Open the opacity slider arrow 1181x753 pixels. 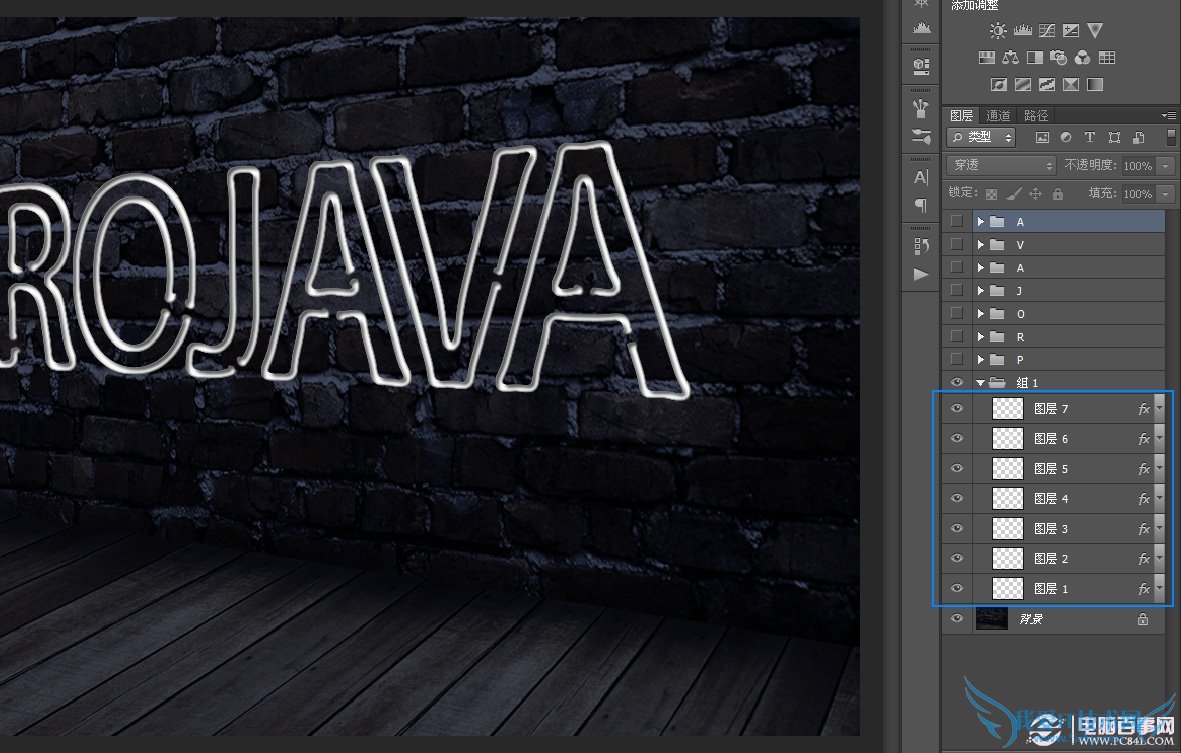tap(1166, 166)
